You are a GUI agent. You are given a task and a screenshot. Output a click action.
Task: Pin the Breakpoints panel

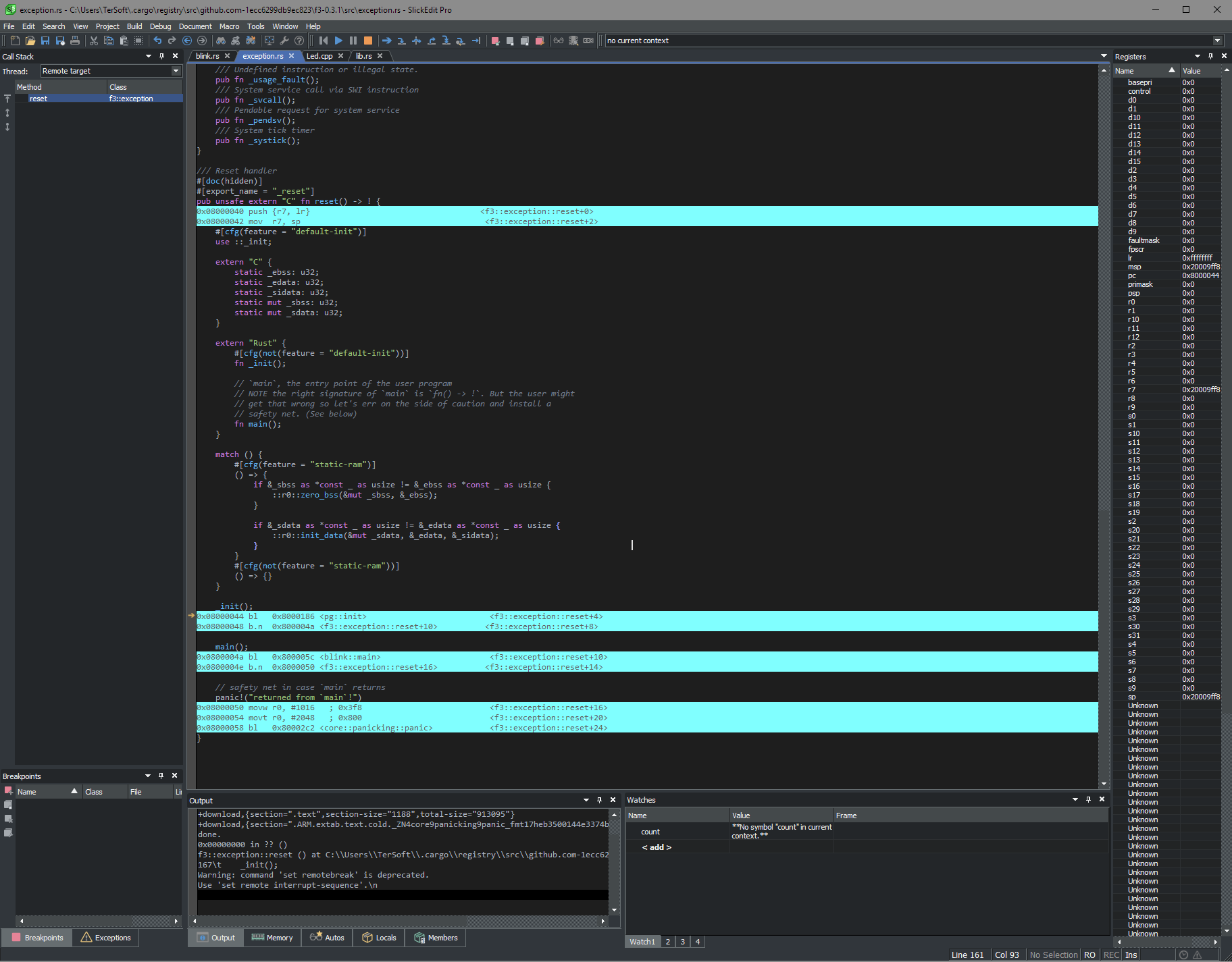pos(161,776)
